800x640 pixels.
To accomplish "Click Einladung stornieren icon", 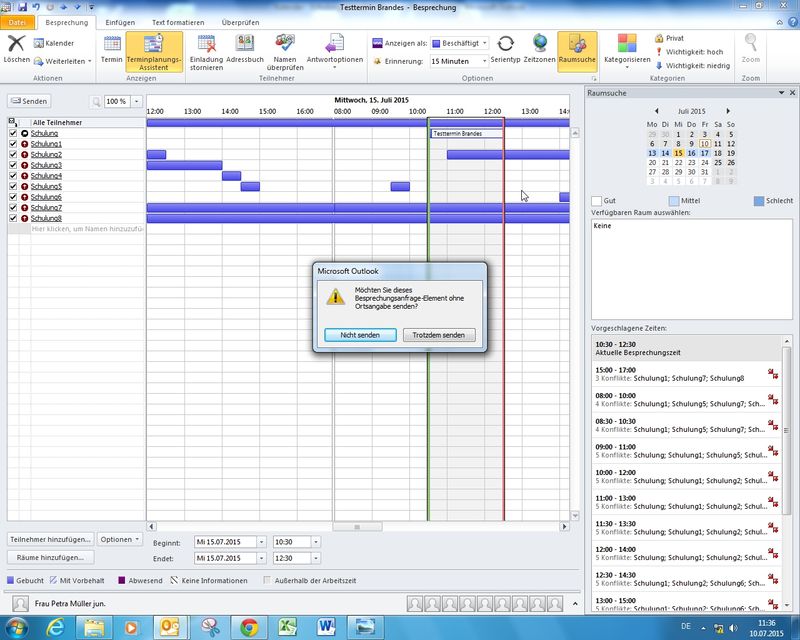I will coord(206,44).
